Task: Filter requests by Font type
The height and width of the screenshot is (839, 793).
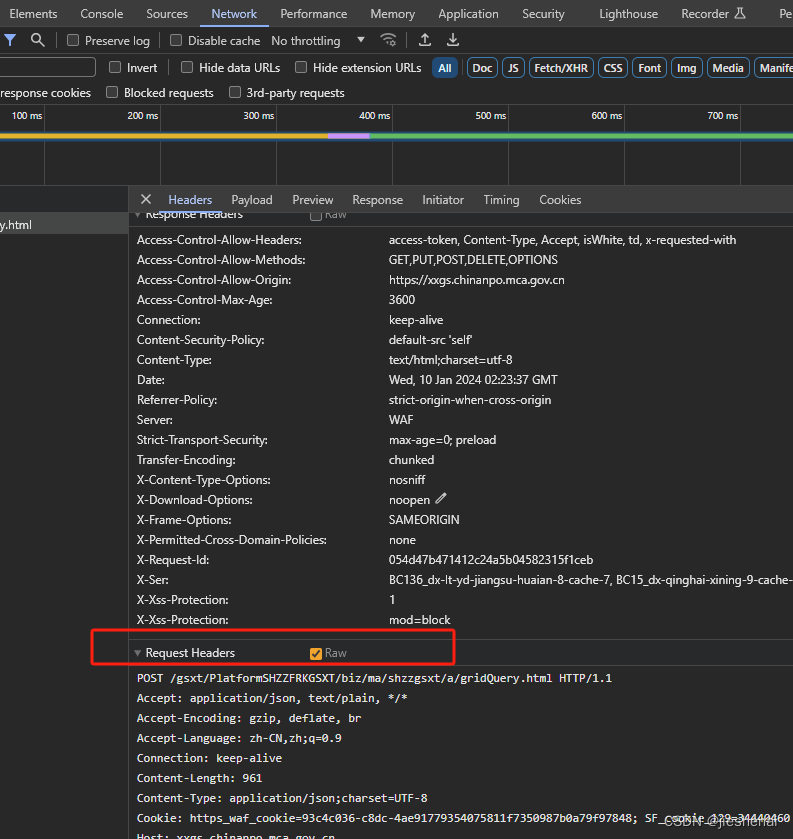Action: coord(650,68)
